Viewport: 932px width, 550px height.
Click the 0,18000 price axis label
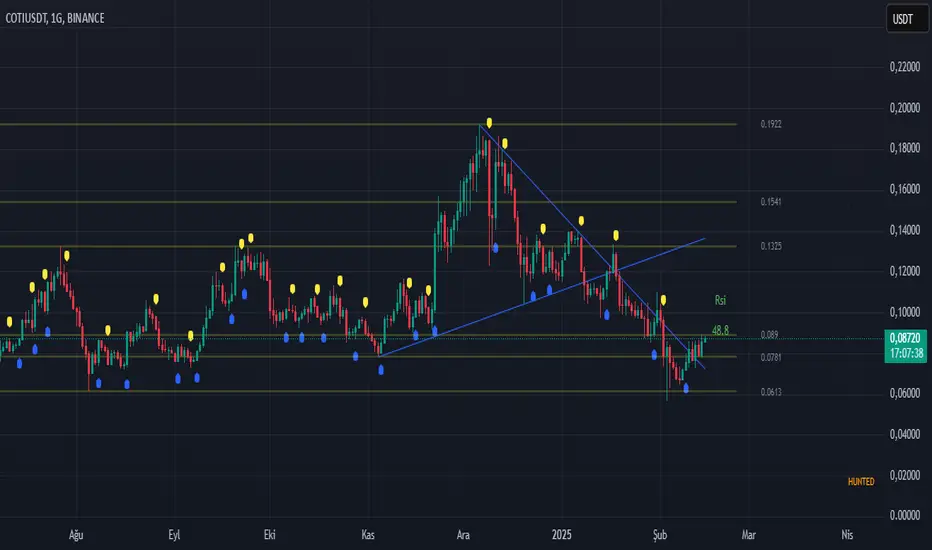905,148
